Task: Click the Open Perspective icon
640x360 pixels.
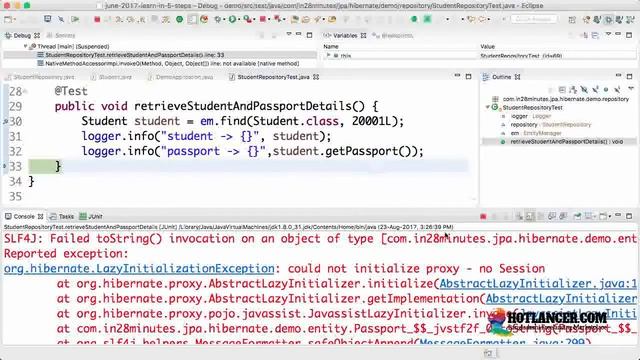Action: coord(572,19)
